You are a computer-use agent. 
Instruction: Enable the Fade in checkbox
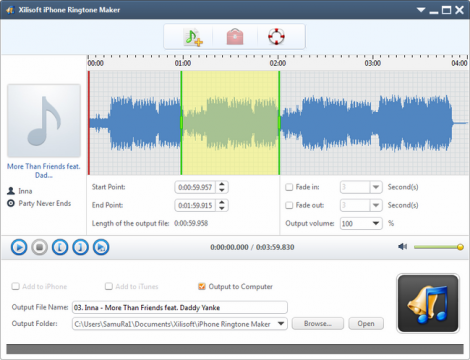click(x=289, y=187)
